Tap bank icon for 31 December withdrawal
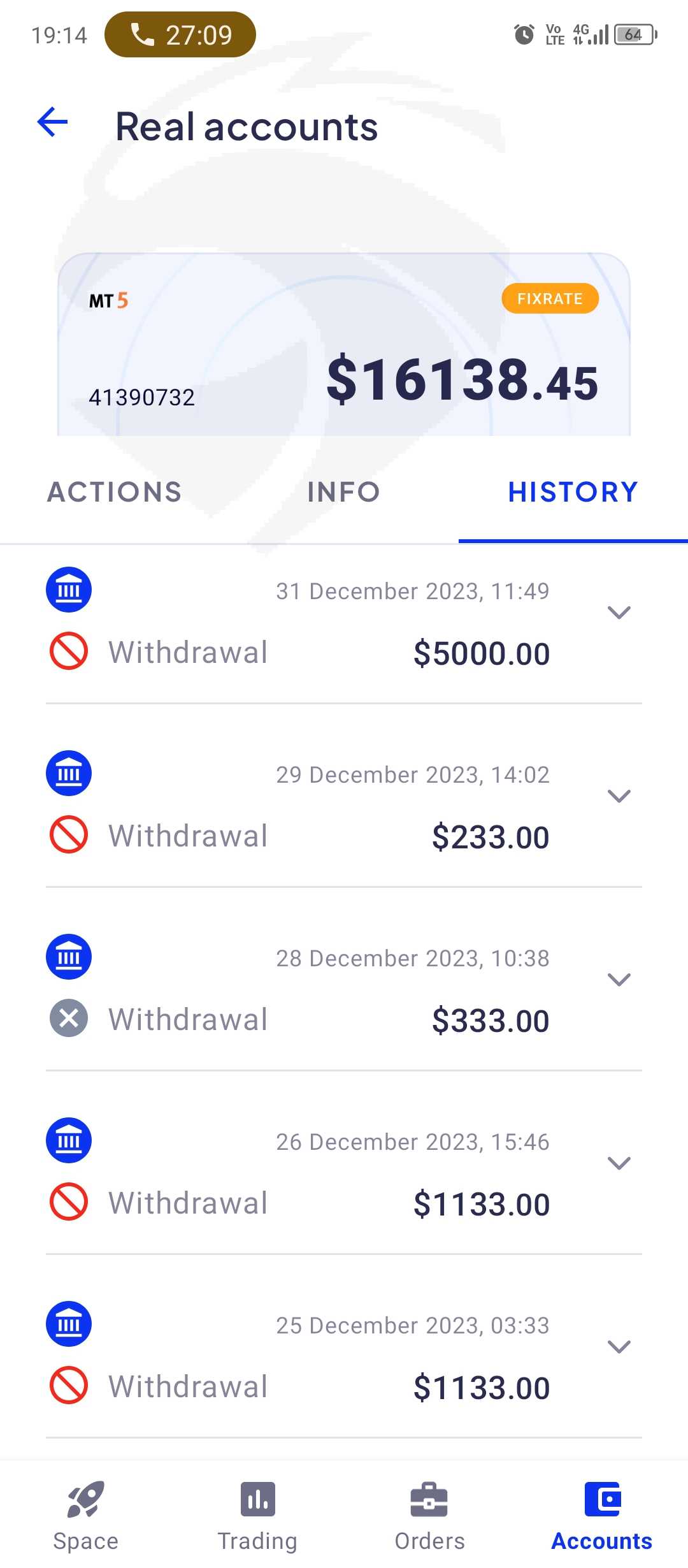This screenshot has height=1568, width=688. pyautogui.click(x=69, y=590)
